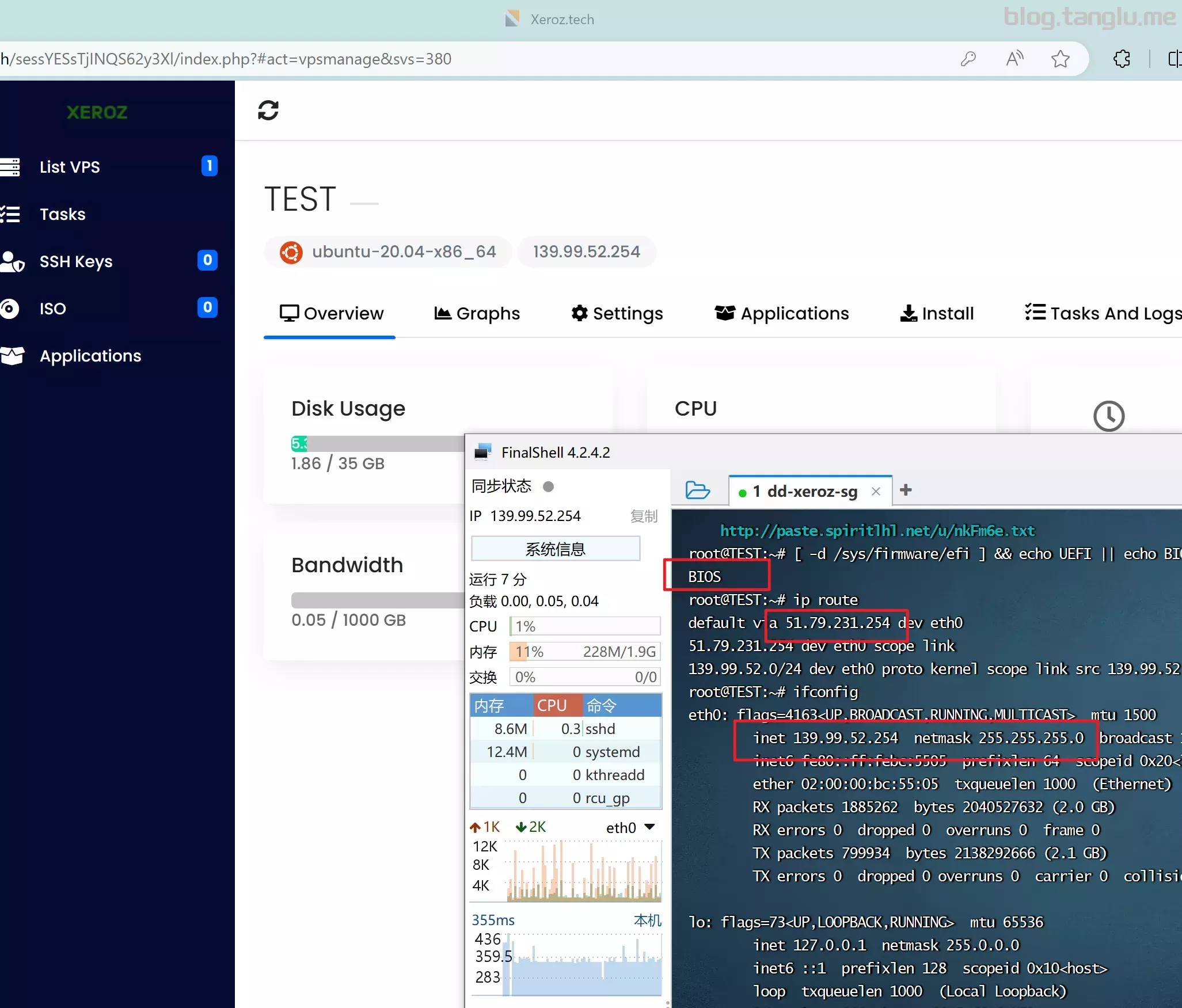The width and height of the screenshot is (1182, 1008).
Task: Add a new FinalShell tab with plus
Action: [x=906, y=490]
